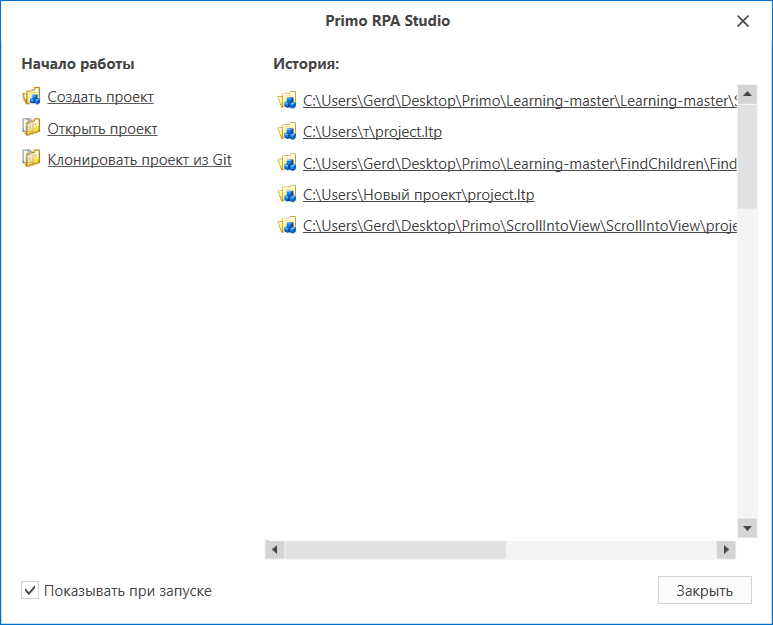The width and height of the screenshot is (773, 625).
Task: Click the horizontal scrollbar left arrow
Action: click(x=275, y=550)
